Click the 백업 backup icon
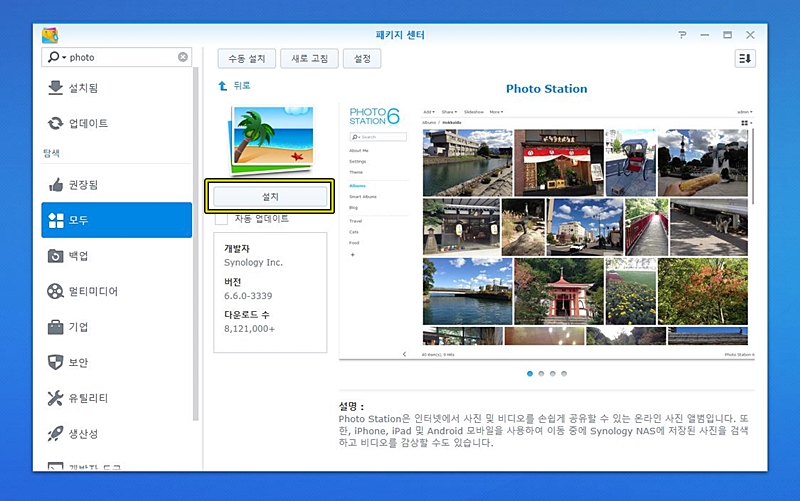Viewport: 800px width, 501px height. (x=55, y=256)
